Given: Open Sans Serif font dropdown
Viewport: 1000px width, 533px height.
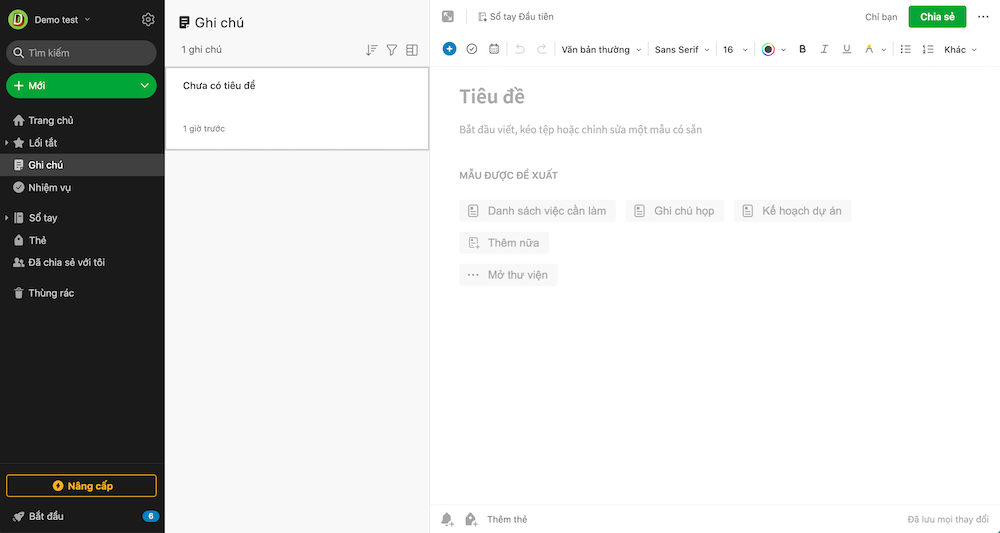Looking at the screenshot, I should coord(682,50).
